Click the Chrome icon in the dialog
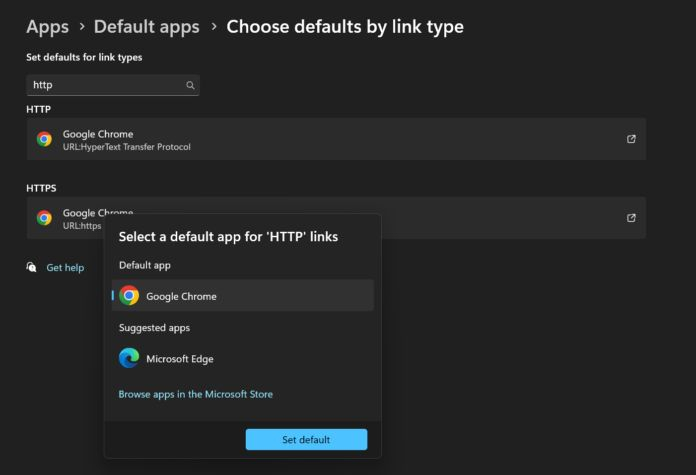 [x=129, y=296]
